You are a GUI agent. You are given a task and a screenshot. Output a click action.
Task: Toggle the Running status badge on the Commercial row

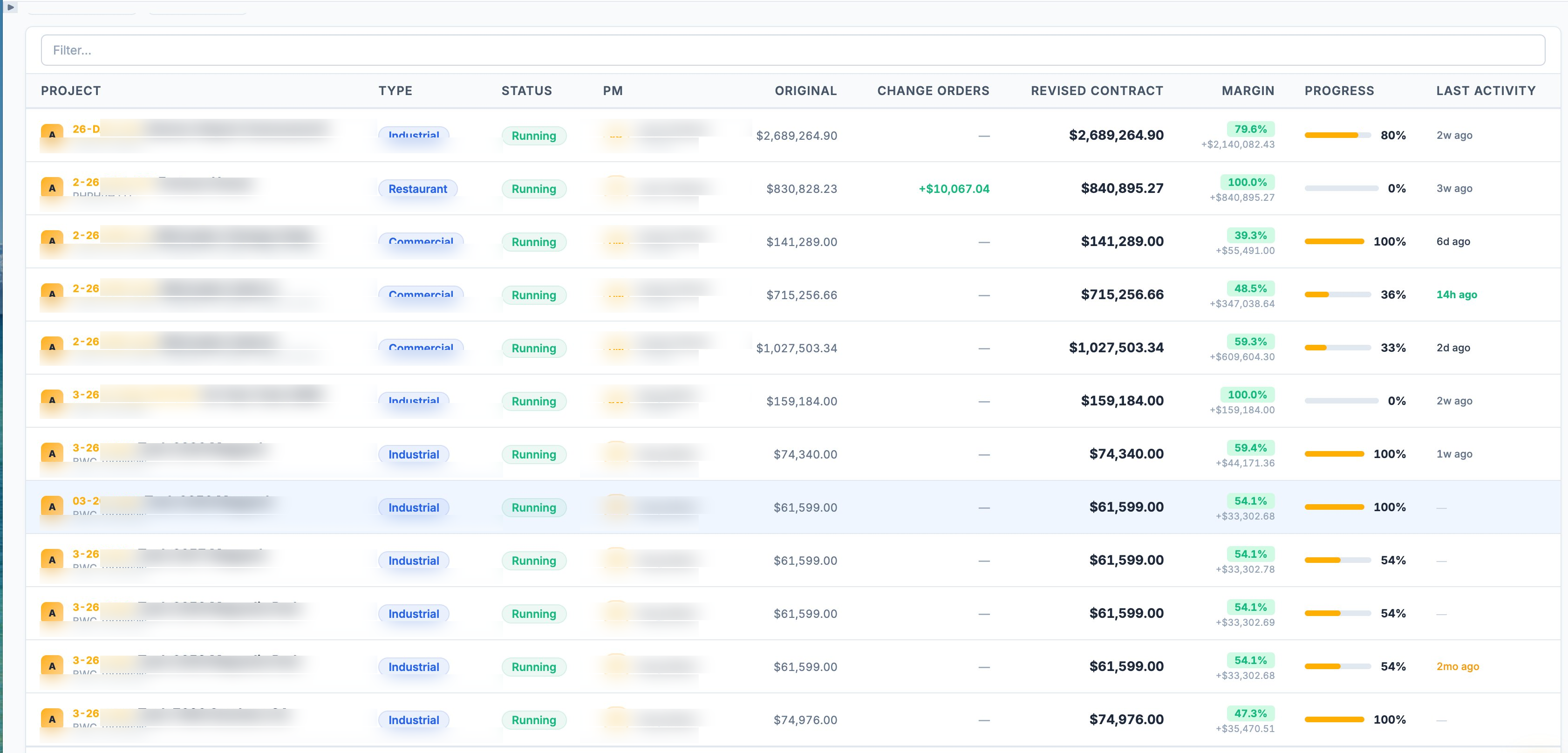(533, 242)
